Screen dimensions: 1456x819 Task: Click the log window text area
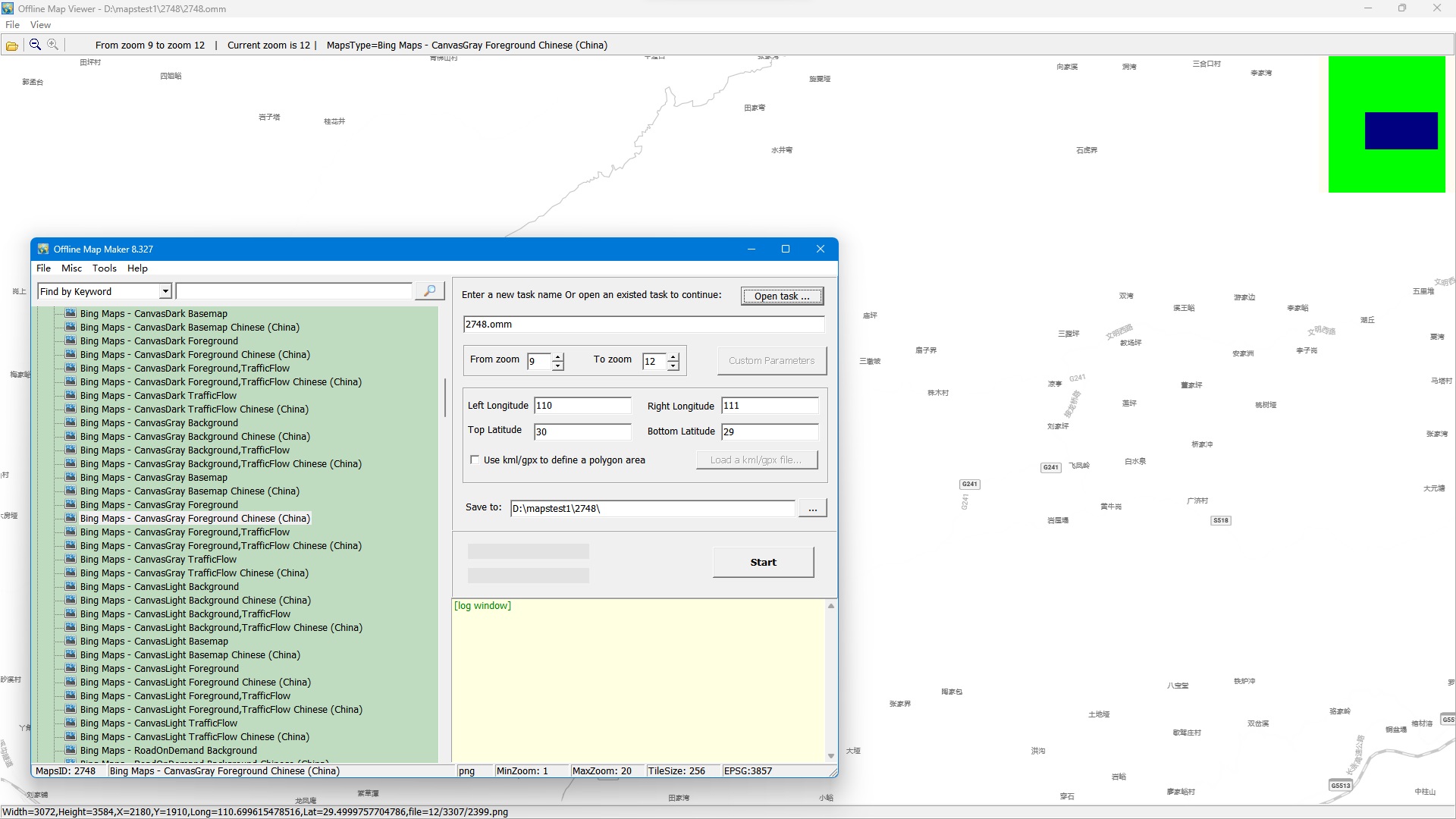coord(639,680)
